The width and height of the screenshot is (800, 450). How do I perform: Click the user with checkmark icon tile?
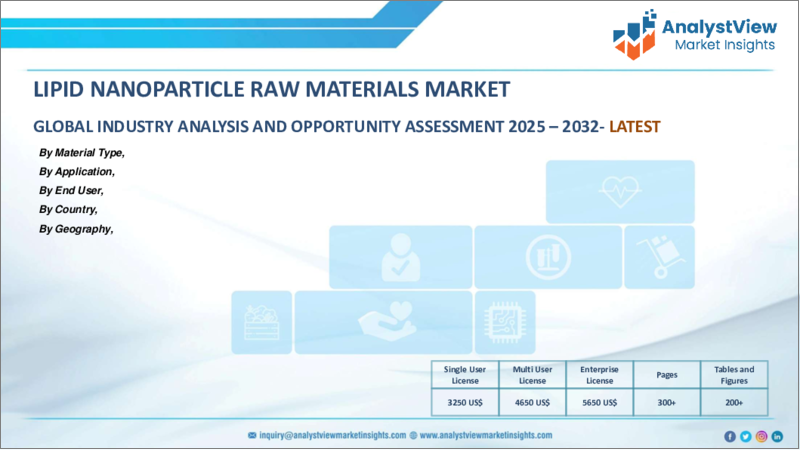click(400, 256)
